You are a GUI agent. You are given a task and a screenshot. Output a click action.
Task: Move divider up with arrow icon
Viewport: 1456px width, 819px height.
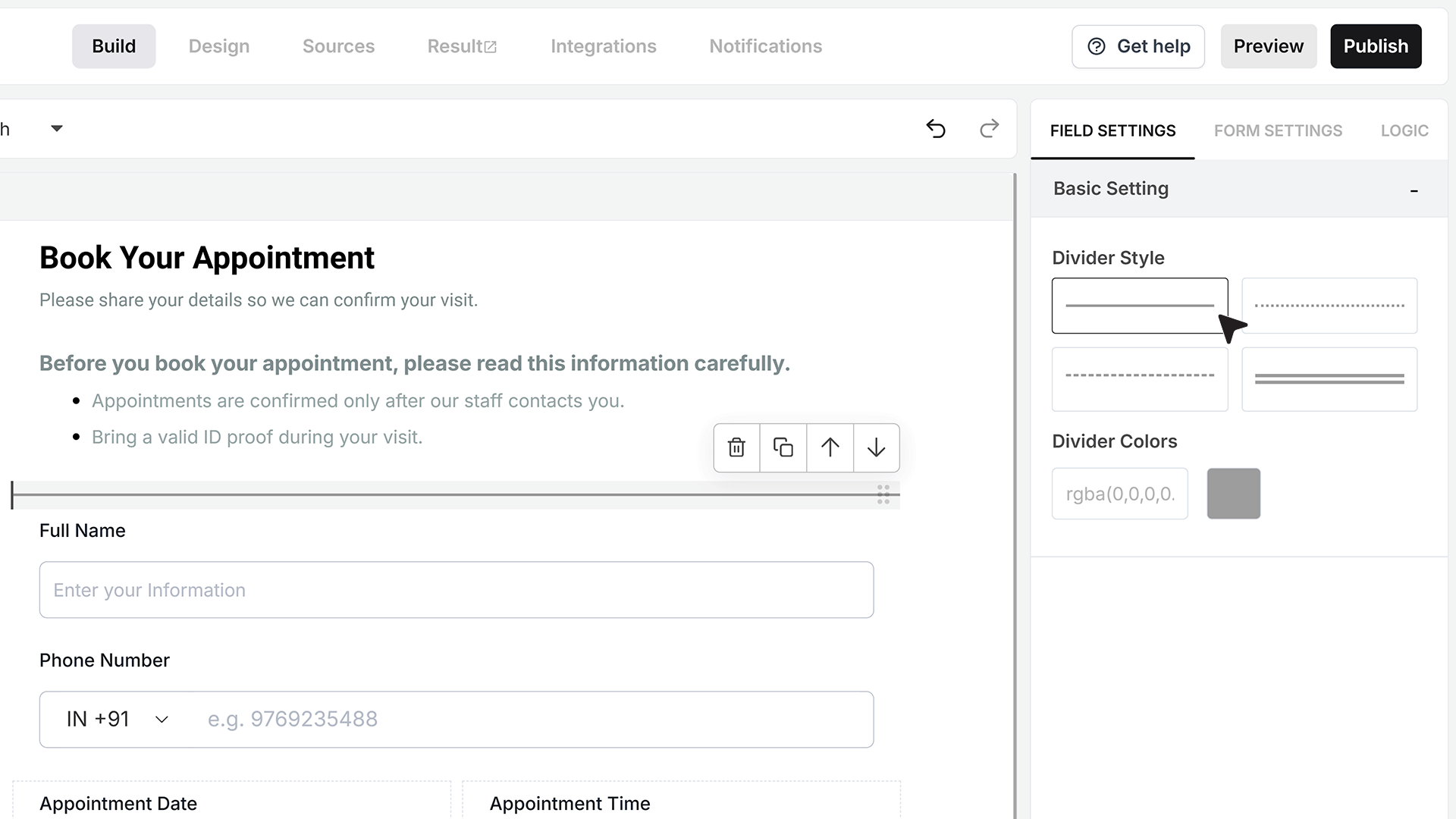830,447
